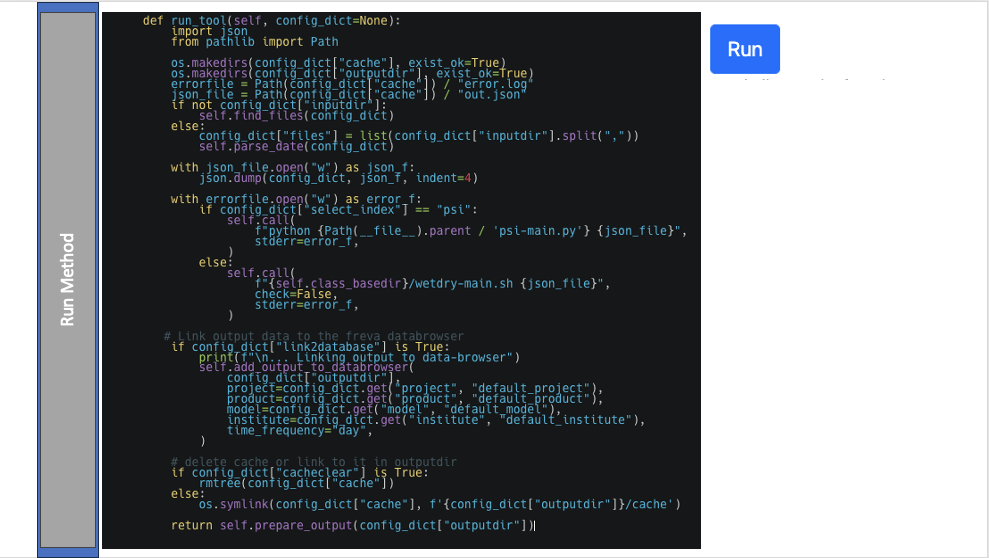Click the 'rmtree(config_dict["cache"])' line

(297, 482)
